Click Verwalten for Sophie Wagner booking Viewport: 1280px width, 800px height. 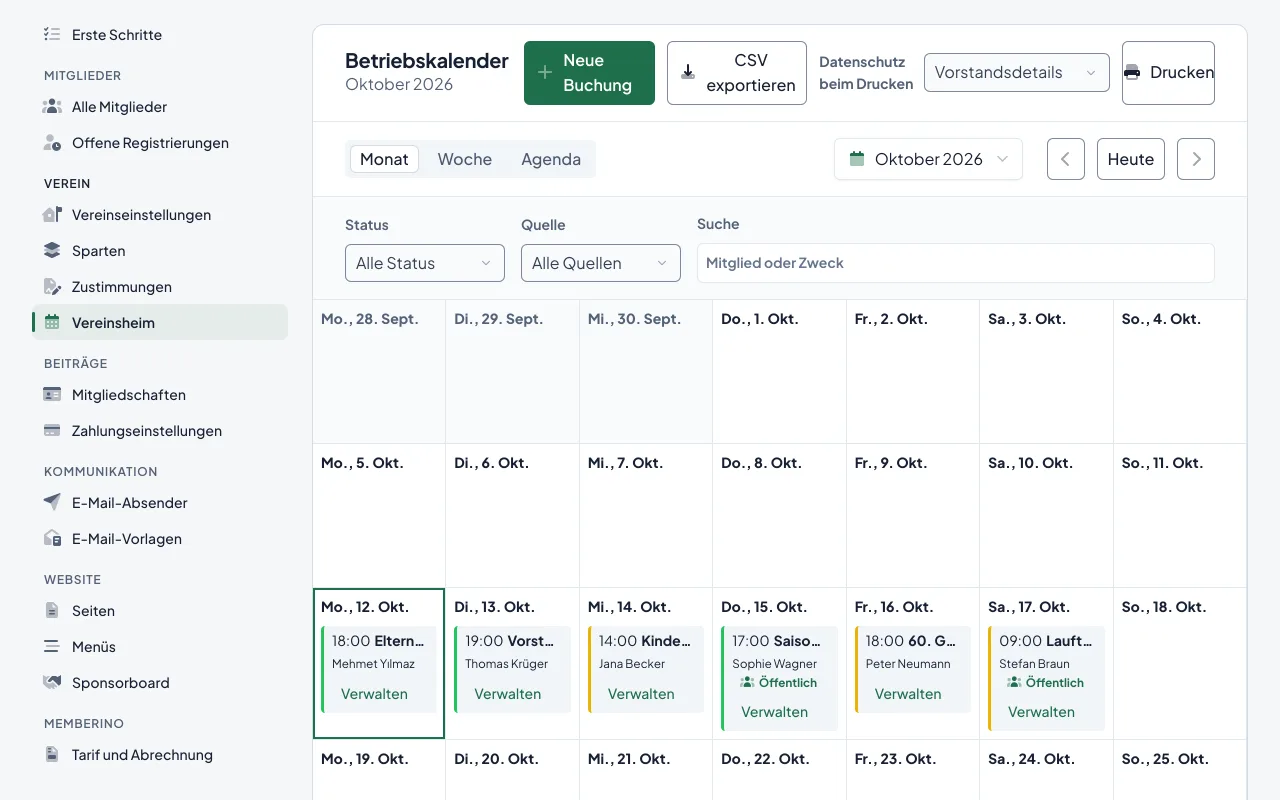point(775,712)
